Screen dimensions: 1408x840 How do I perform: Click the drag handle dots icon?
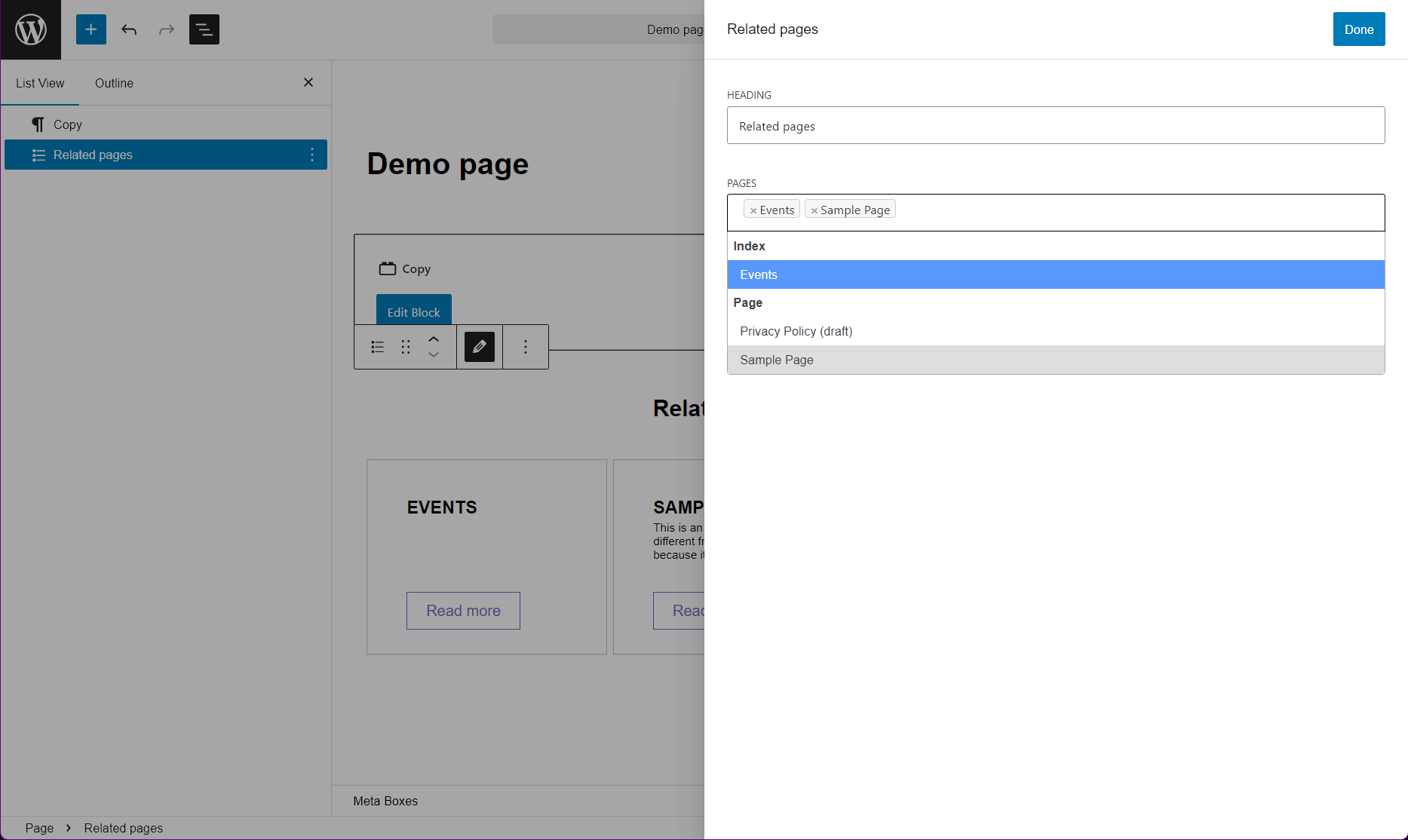(x=406, y=347)
